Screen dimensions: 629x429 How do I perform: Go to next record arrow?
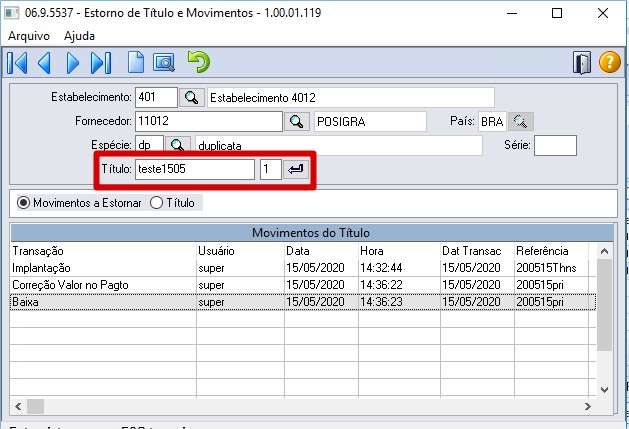point(73,63)
